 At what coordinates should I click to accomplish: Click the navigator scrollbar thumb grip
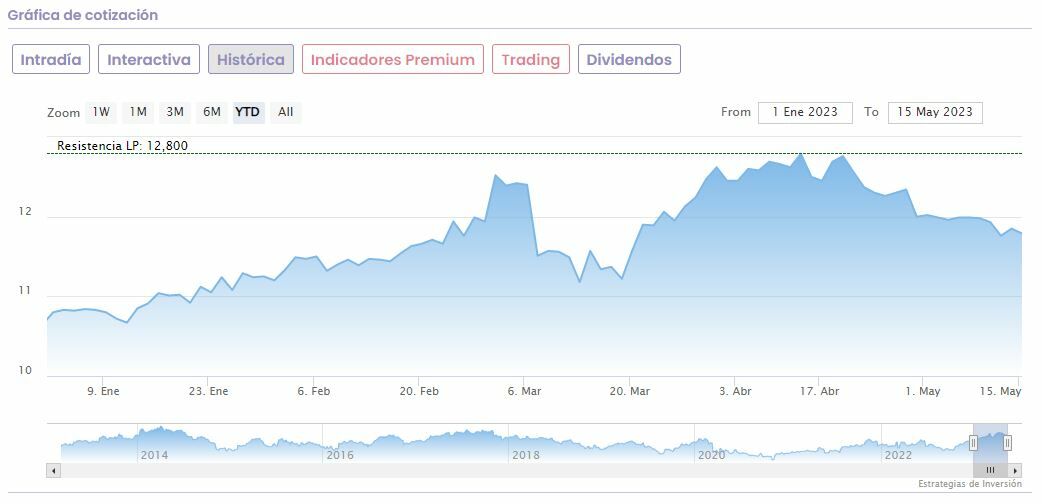pyautogui.click(x=990, y=470)
